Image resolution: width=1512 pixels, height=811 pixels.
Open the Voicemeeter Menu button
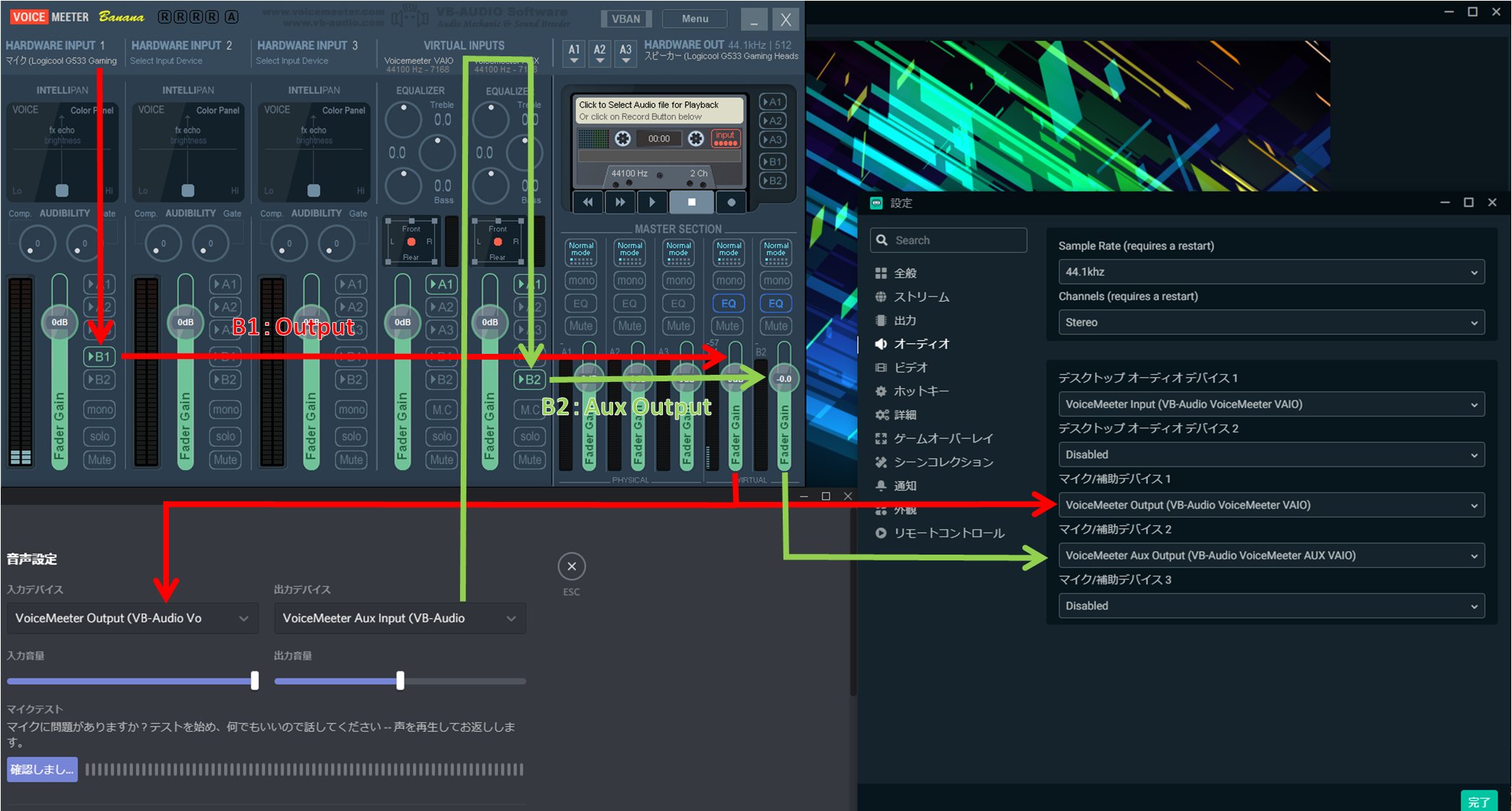(x=695, y=18)
